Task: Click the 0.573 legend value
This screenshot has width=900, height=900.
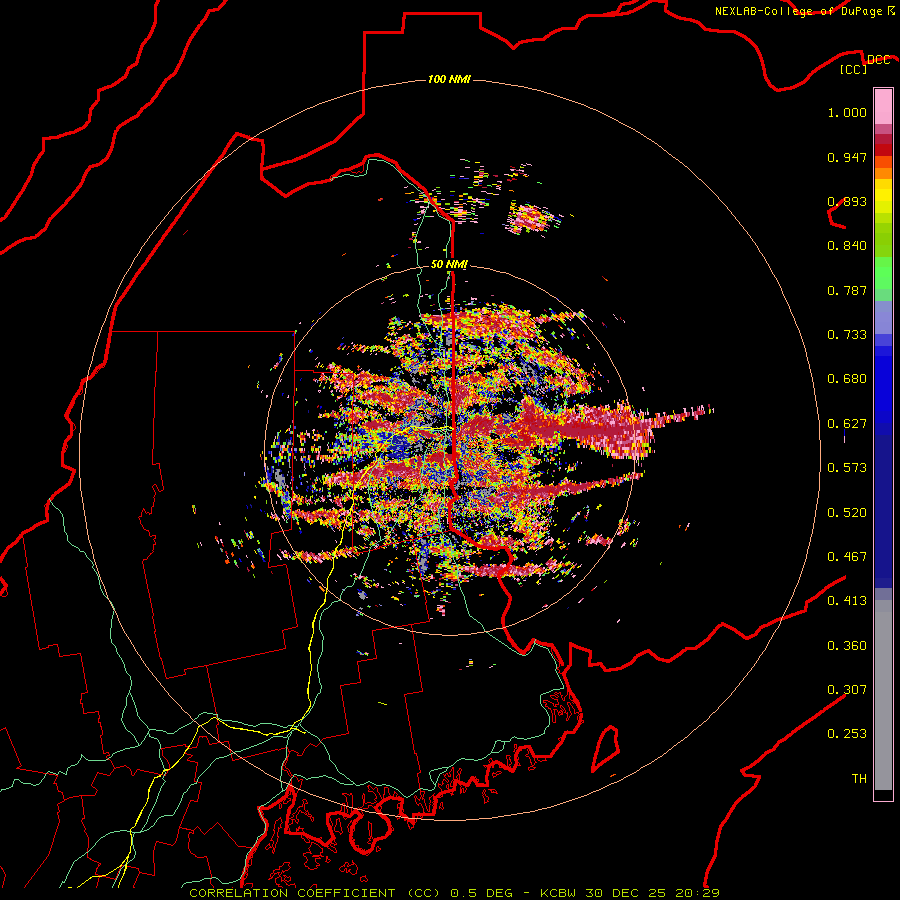Action: coord(847,468)
